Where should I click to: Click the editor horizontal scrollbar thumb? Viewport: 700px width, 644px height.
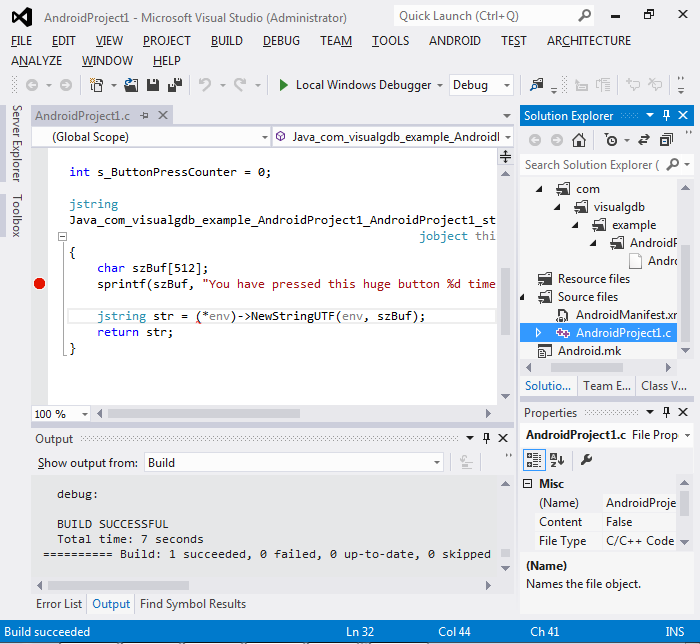204,414
